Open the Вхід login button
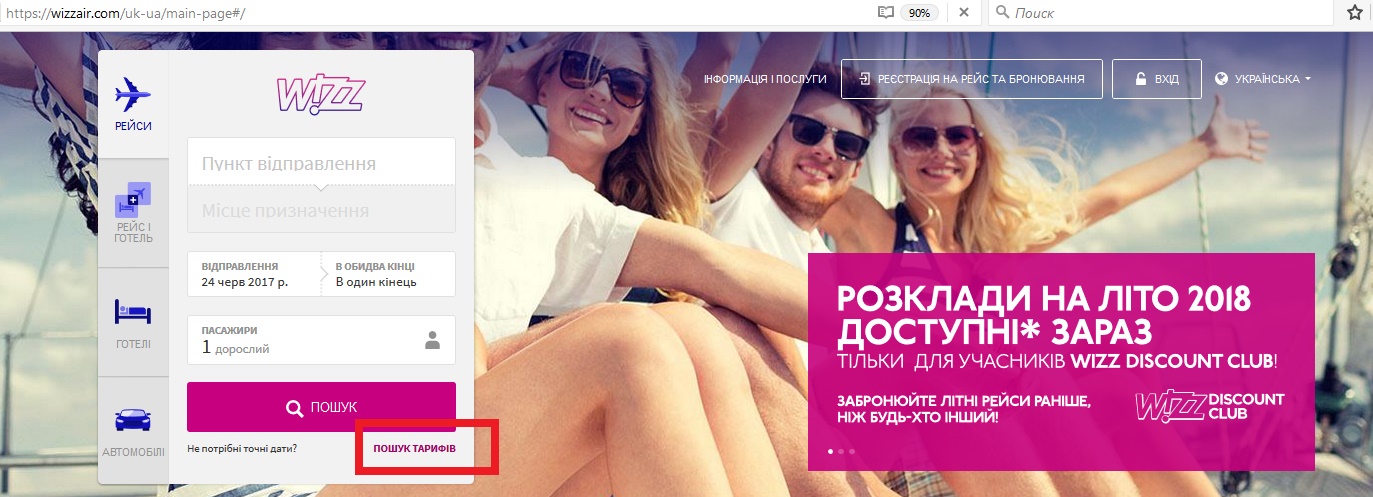1373x497 pixels. pyautogui.click(x=1156, y=79)
